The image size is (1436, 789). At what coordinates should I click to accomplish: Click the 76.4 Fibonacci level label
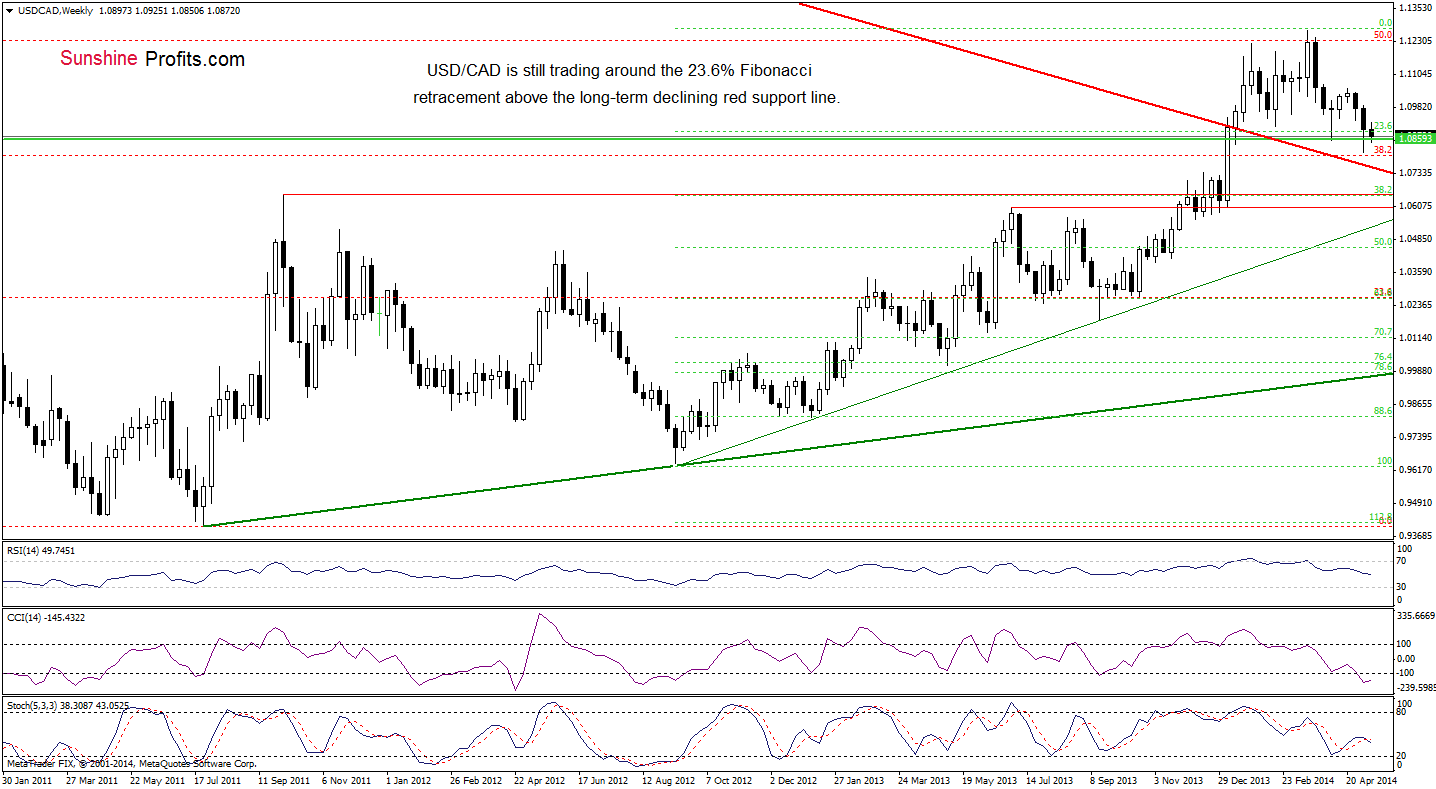1383,357
